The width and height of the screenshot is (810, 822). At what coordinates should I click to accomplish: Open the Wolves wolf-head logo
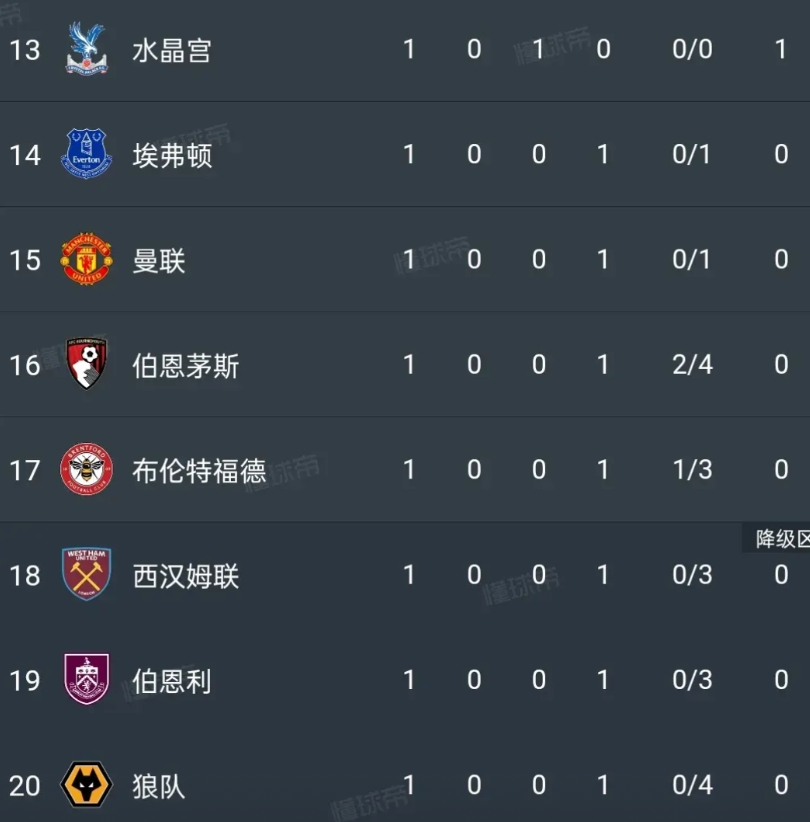pyautogui.click(x=86, y=785)
